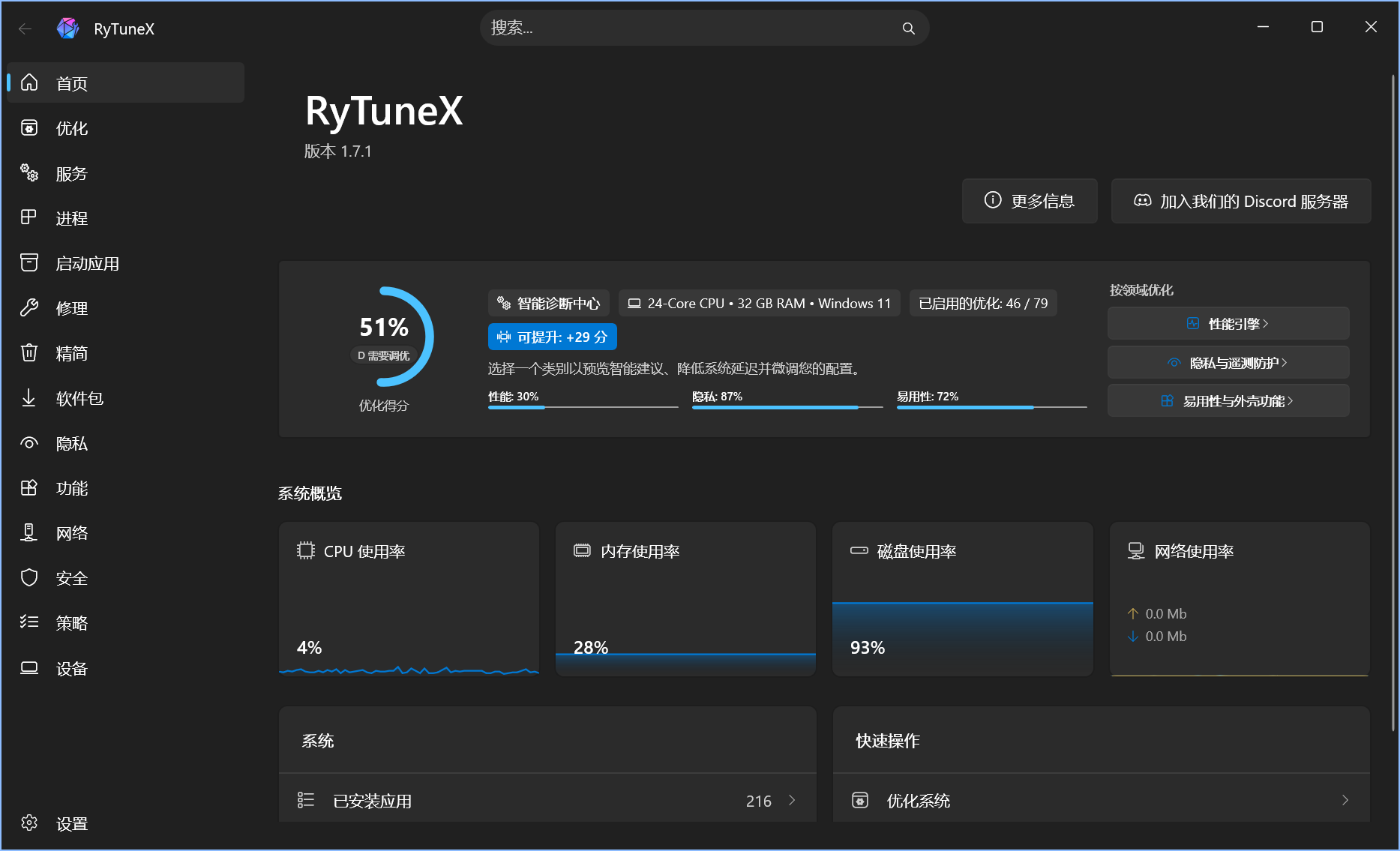
Task: Click the wrench icon beside 修理
Action: click(29, 307)
